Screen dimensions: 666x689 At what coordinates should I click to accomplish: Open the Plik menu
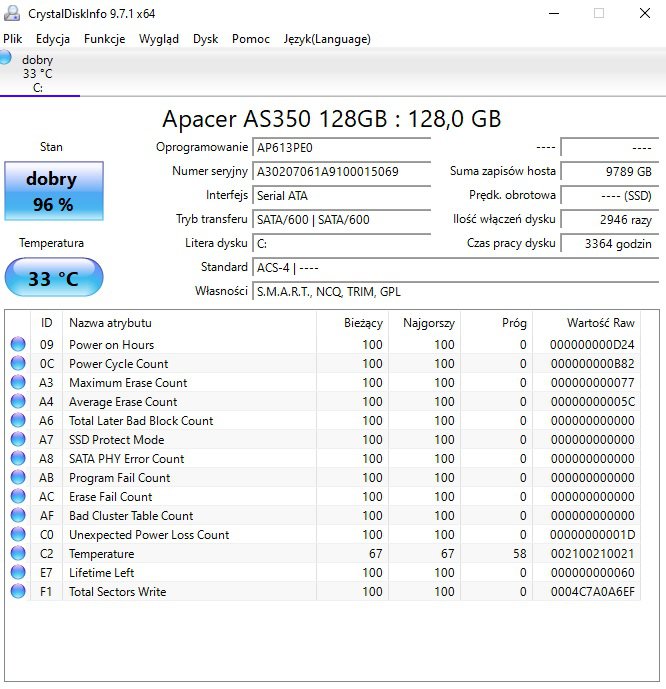coord(12,39)
